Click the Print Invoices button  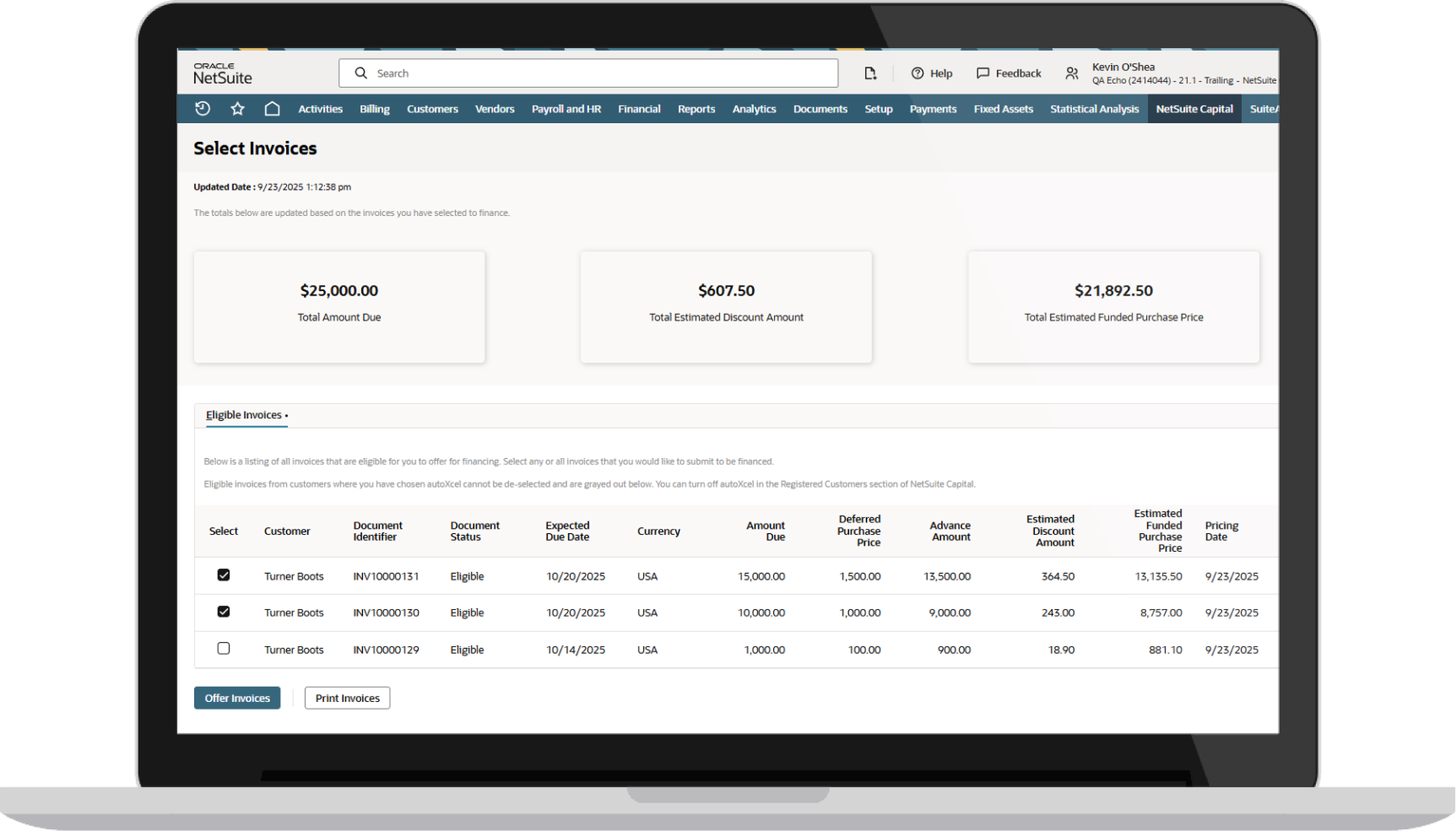pyautogui.click(x=347, y=698)
